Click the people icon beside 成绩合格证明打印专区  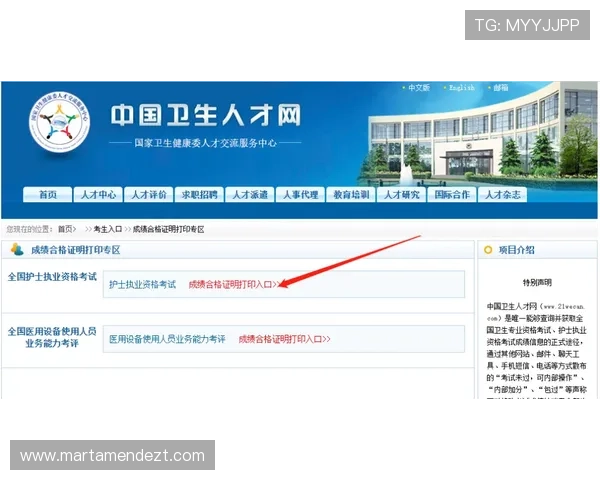pos(17,249)
